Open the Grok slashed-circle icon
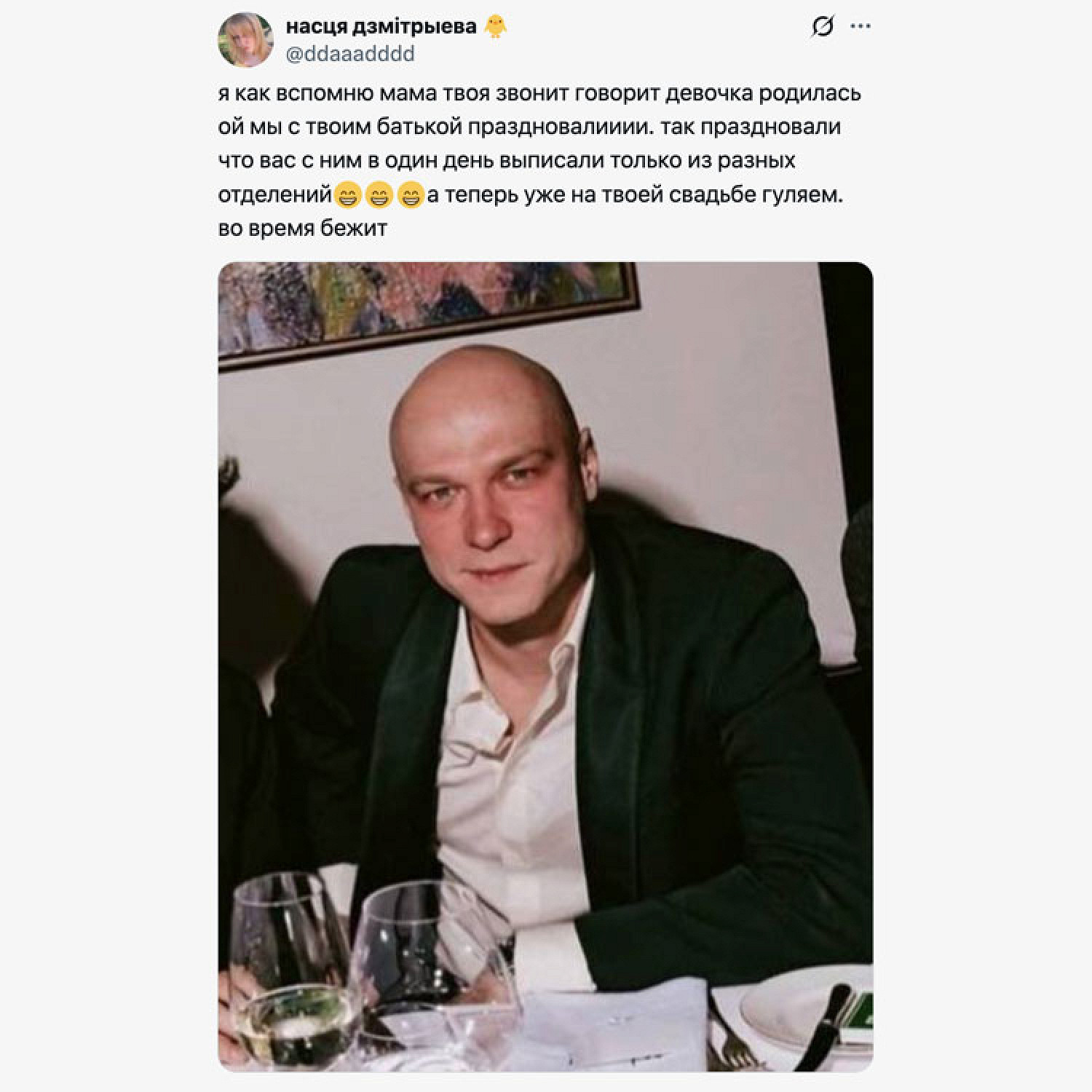 [x=822, y=27]
